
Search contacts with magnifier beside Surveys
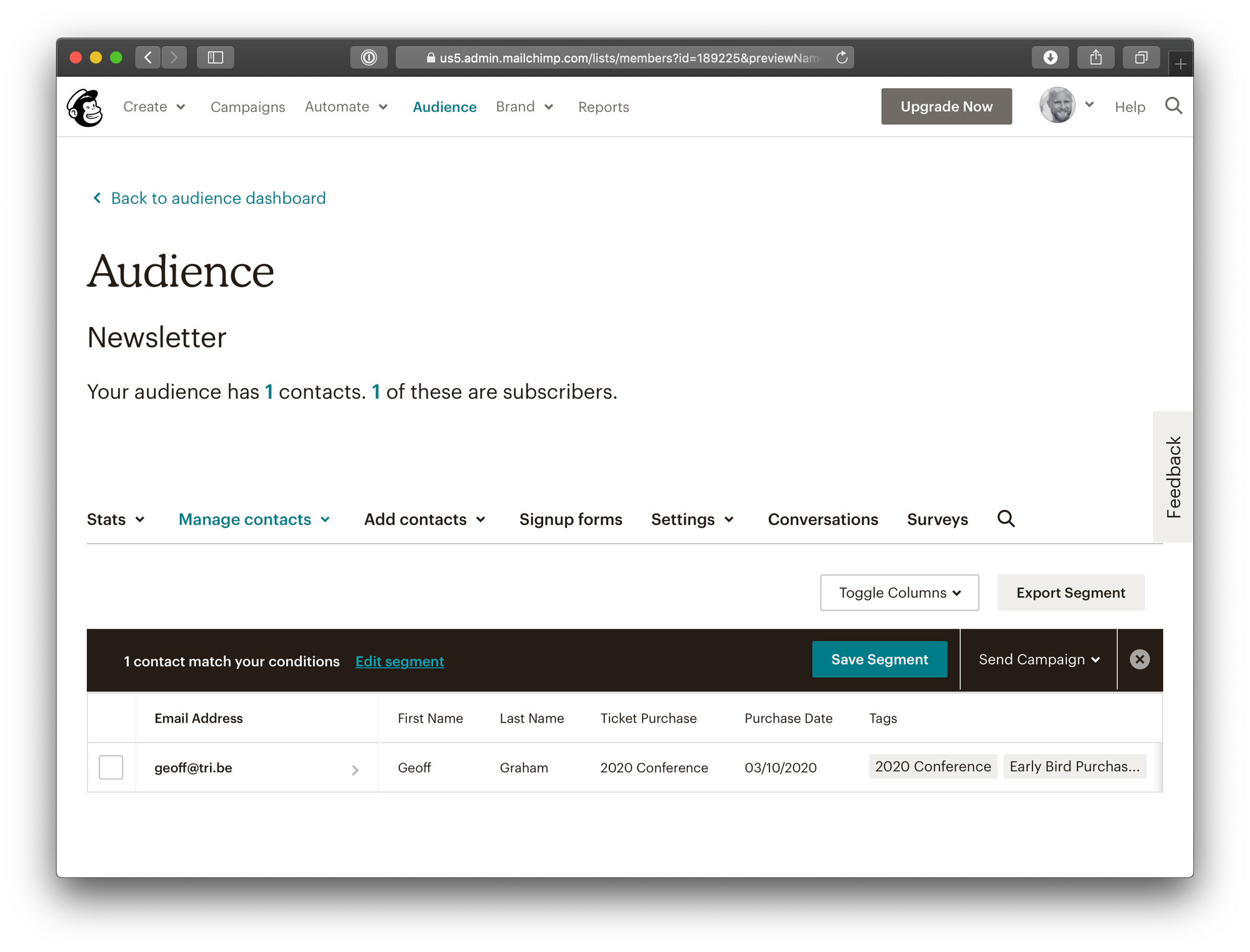(x=1006, y=519)
